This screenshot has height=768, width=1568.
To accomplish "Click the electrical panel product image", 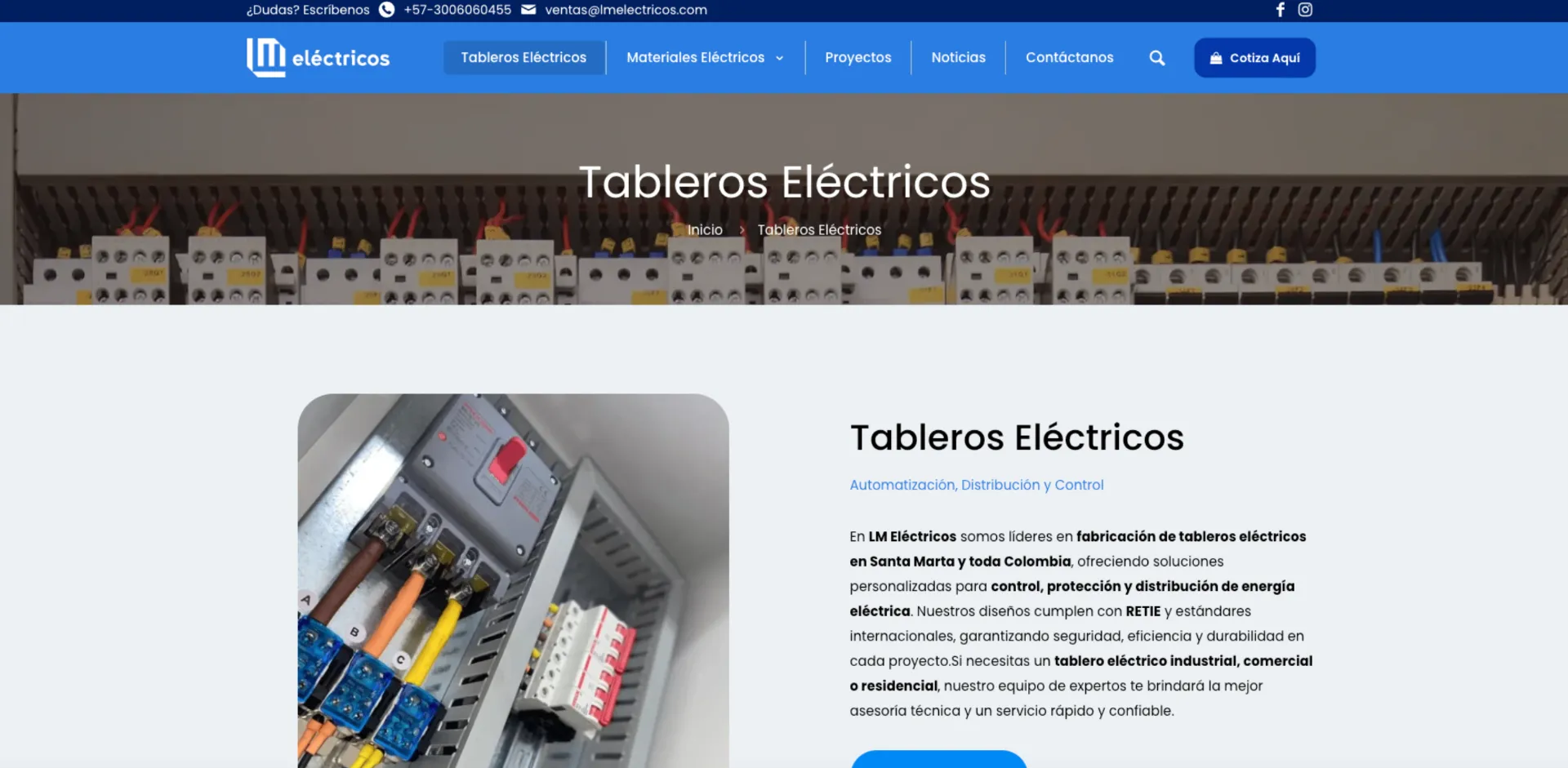I will (513, 579).
